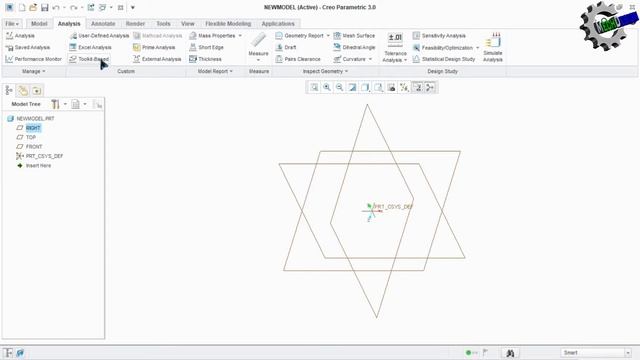Open the quick access toolbar customize arrow
The image size is (640, 360).
click(133, 7)
